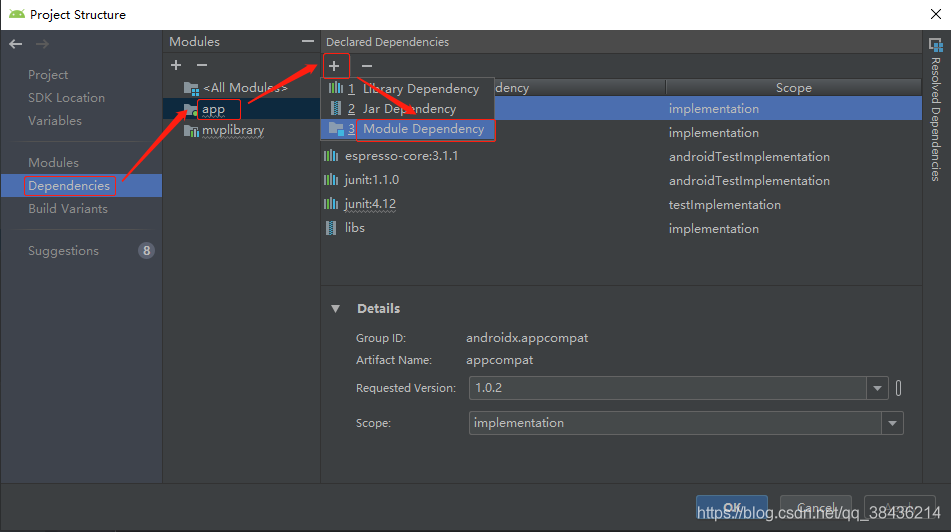Click the junit:1.1.0 library icon
The image size is (951, 532).
(331, 180)
